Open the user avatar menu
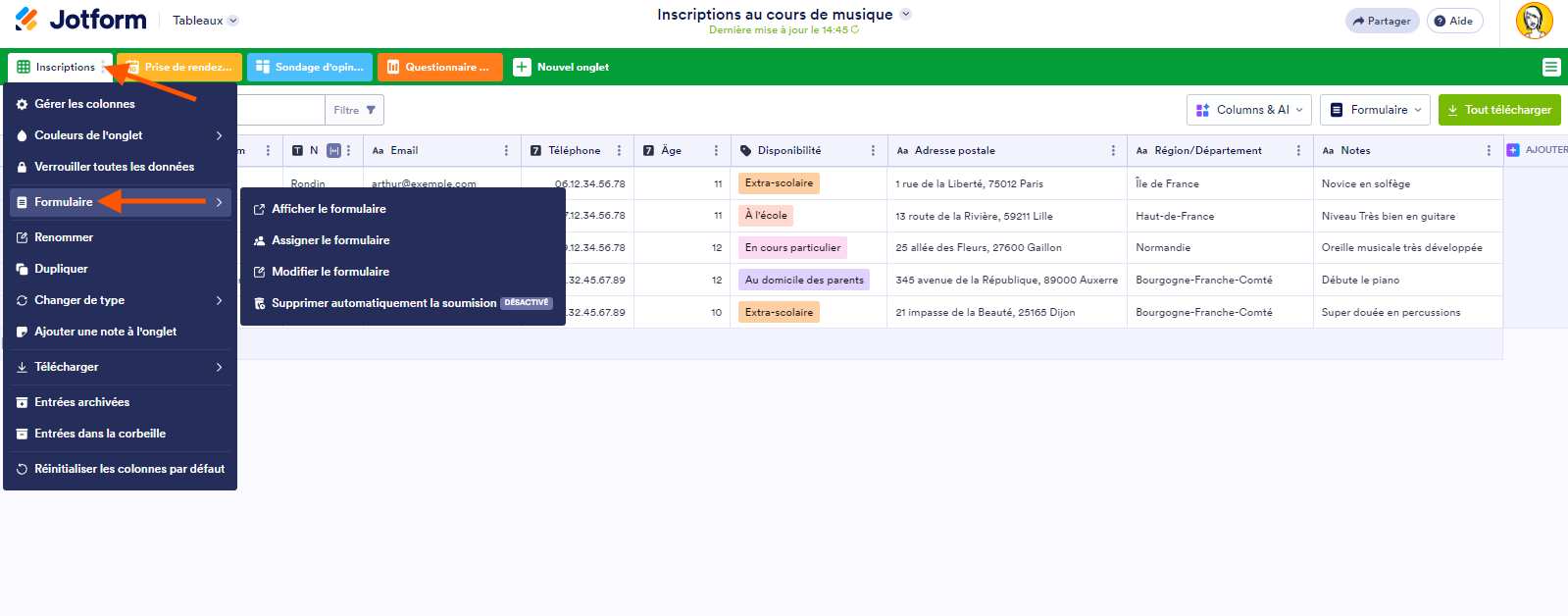Viewport: 1568px width, 616px height. click(x=1534, y=21)
